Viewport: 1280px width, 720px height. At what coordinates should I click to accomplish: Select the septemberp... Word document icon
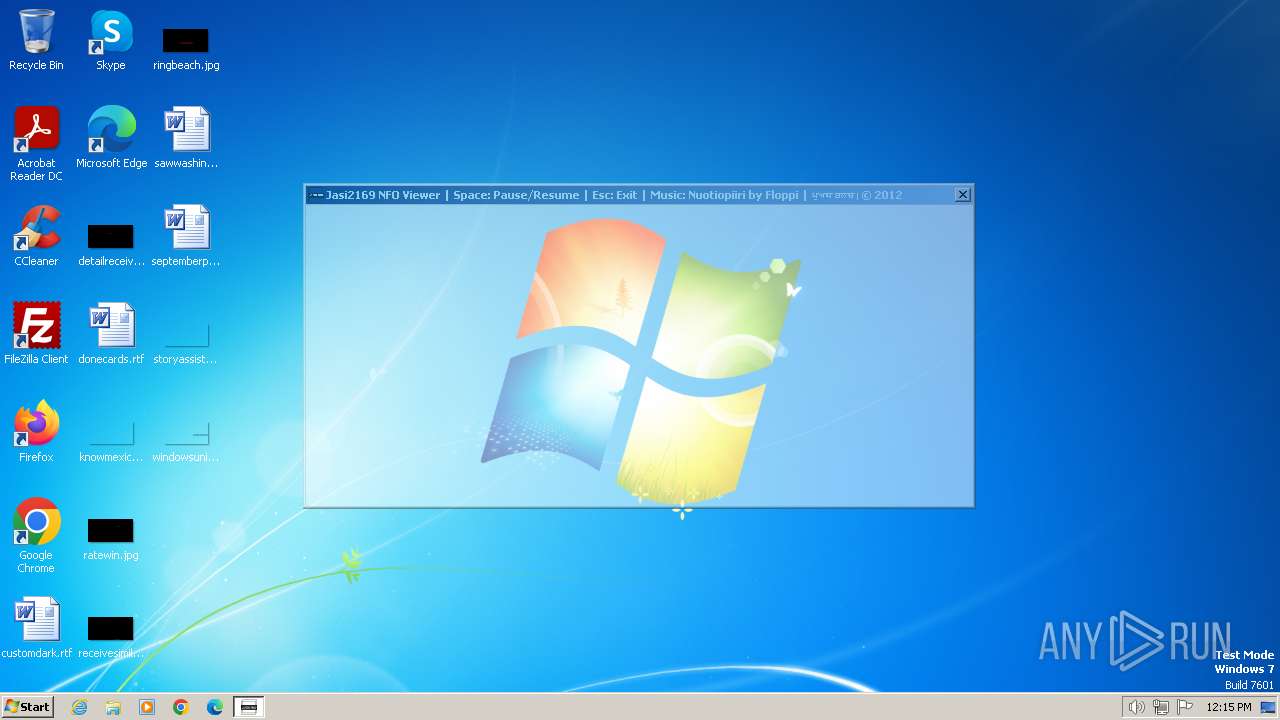click(x=186, y=235)
